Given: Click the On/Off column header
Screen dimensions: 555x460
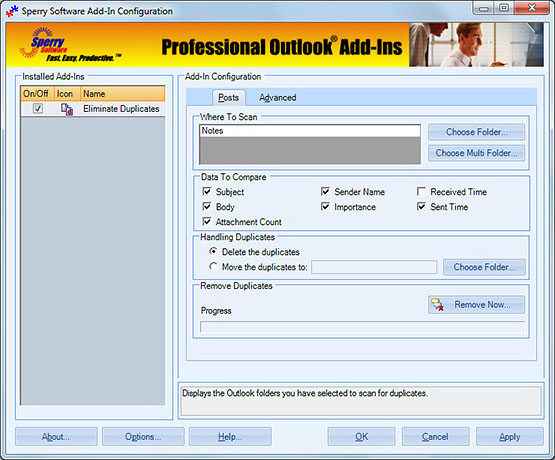Looking at the screenshot, I should pos(37,94).
